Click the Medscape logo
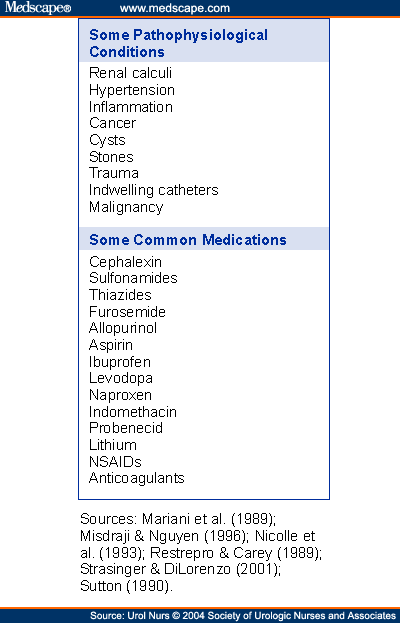This screenshot has width=400, height=623. pos(38,8)
